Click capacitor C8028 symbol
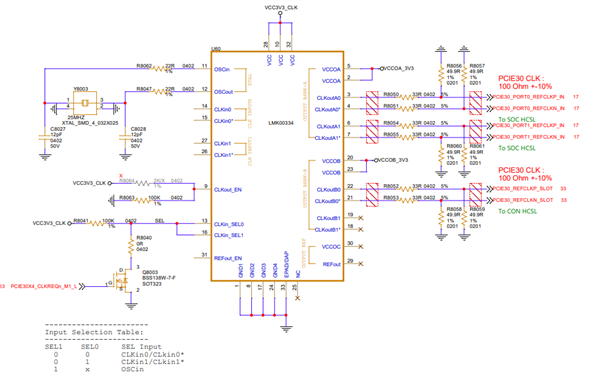Screen dimensions: 600x382 (x=125, y=137)
